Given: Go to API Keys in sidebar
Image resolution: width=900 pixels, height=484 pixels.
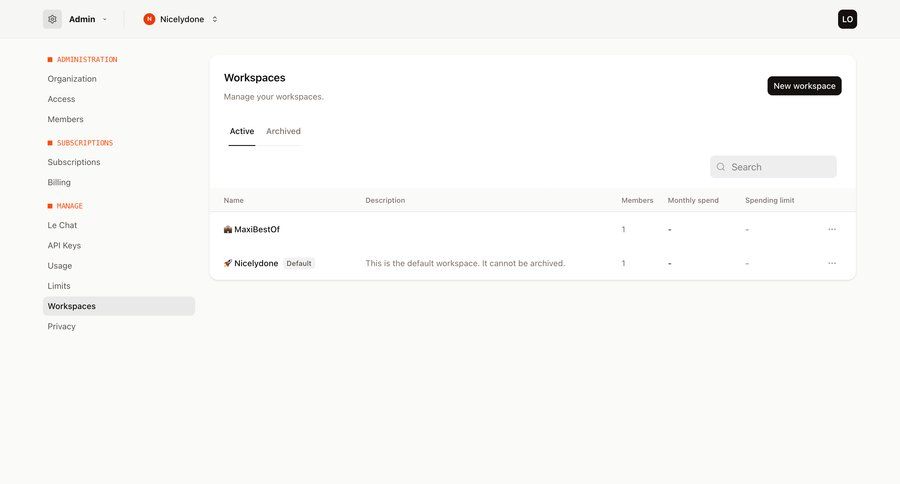Looking at the screenshot, I should 64,245.
